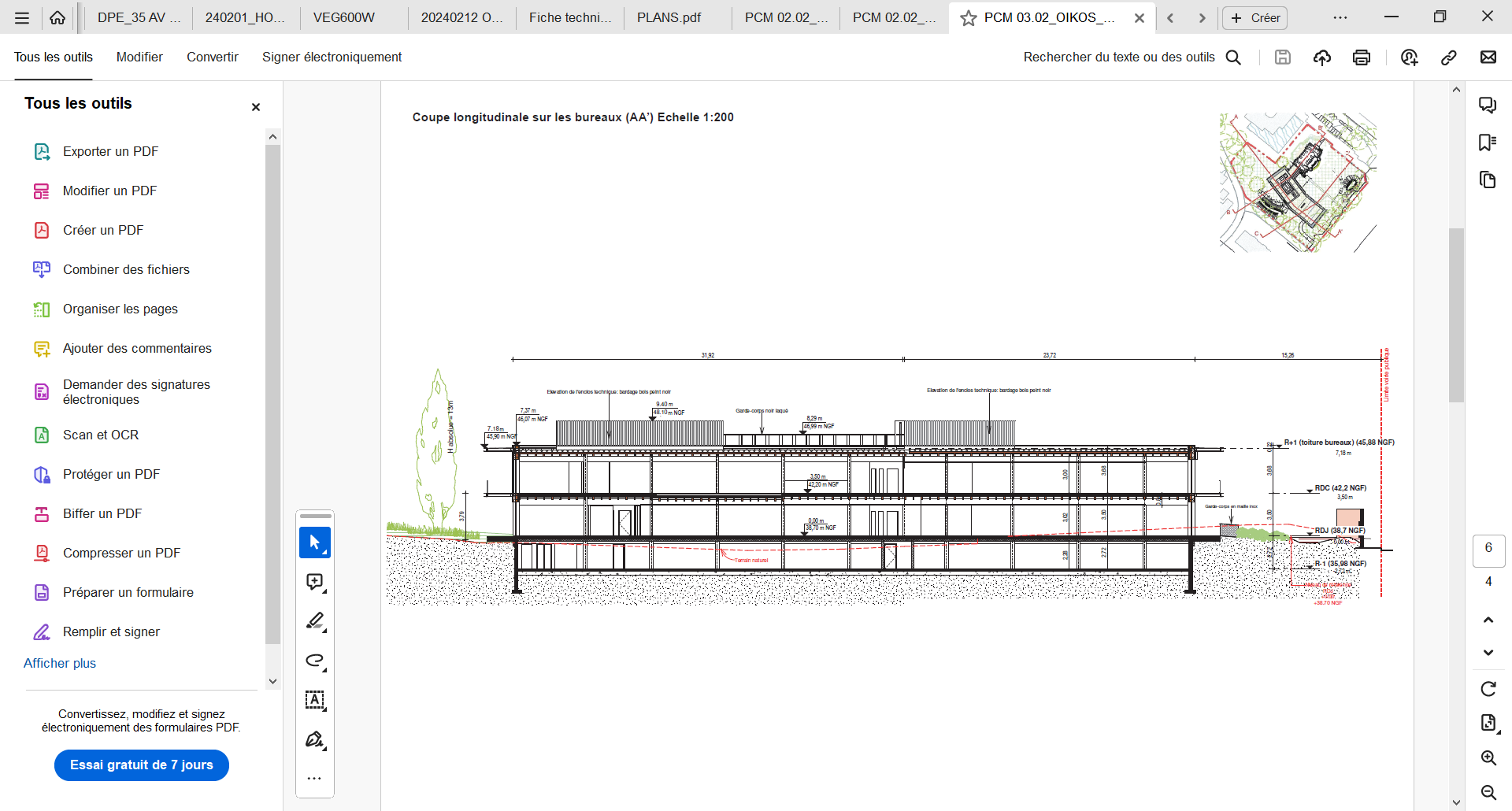Open the Convertir menu
1512x811 pixels.
(212, 57)
